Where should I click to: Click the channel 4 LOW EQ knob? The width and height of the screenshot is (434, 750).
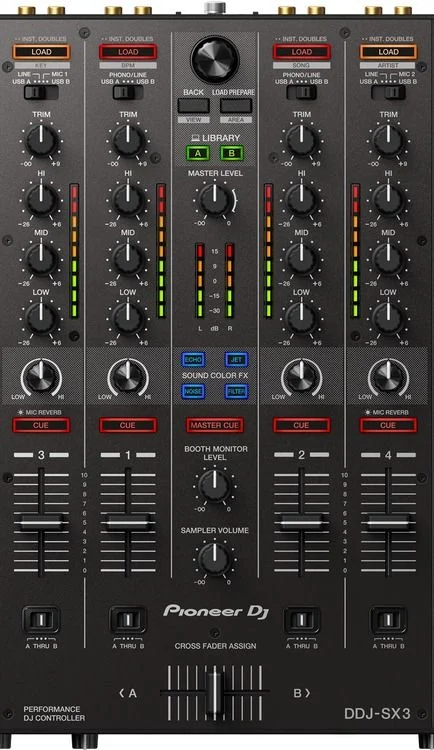[388, 319]
